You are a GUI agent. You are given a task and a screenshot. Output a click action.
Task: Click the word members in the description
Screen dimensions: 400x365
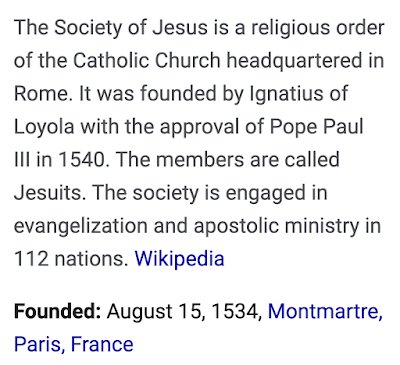200,160
